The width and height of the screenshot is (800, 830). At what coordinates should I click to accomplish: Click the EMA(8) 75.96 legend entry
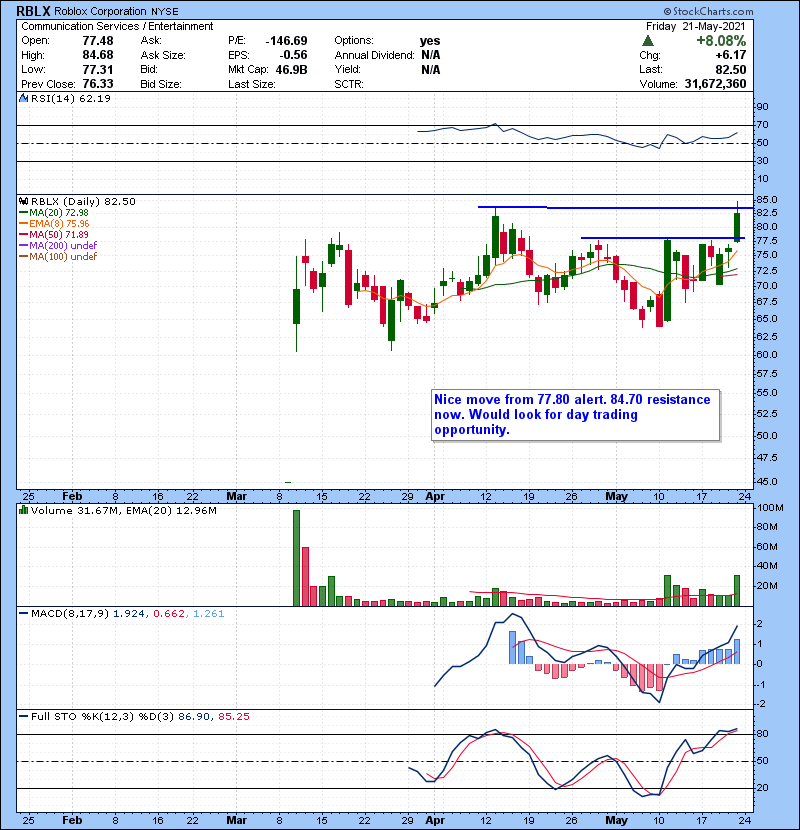pyautogui.click(x=54, y=223)
